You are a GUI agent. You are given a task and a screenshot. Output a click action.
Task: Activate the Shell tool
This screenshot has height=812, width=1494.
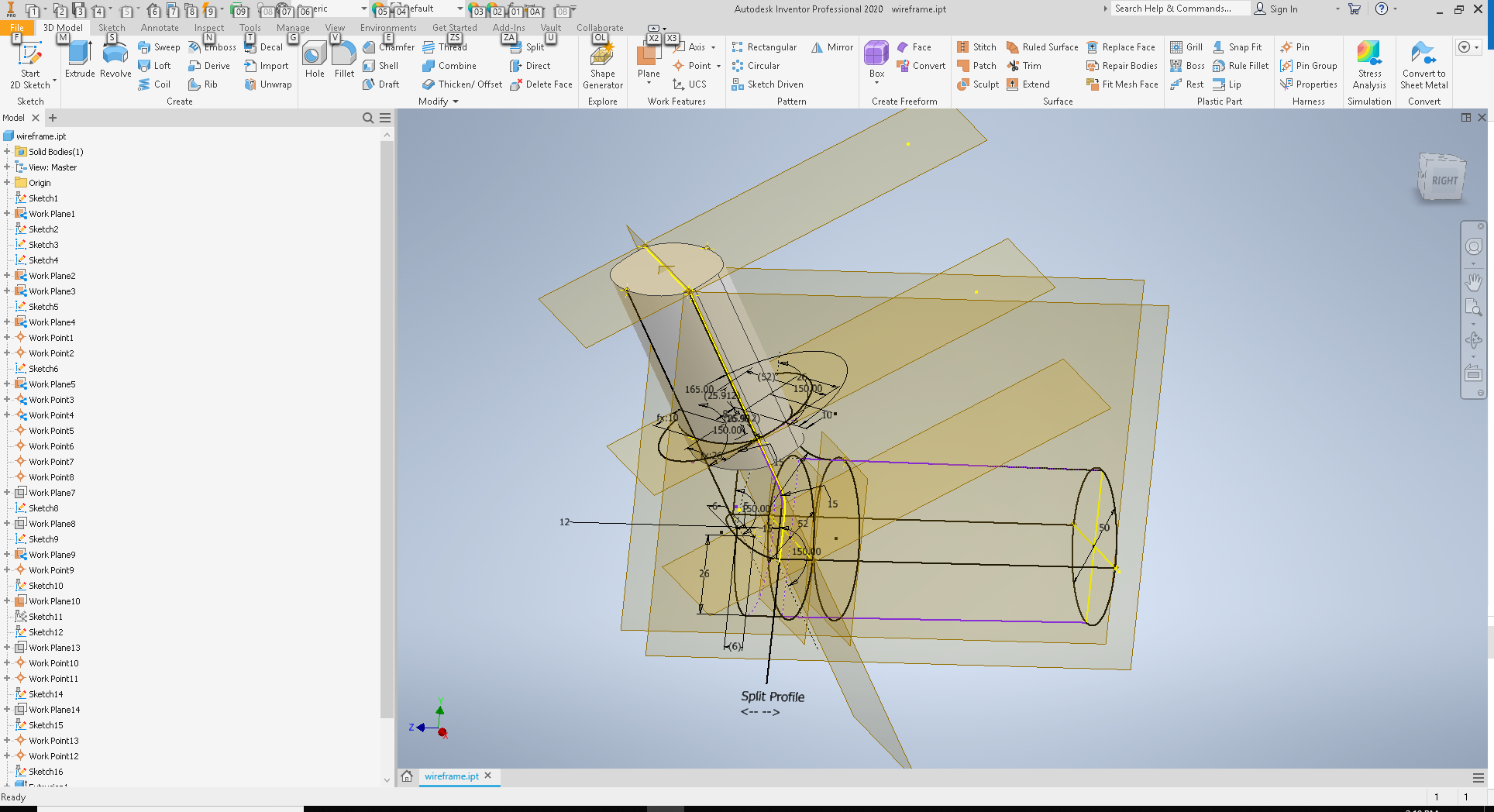pyautogui.click(x=383, y=65)
